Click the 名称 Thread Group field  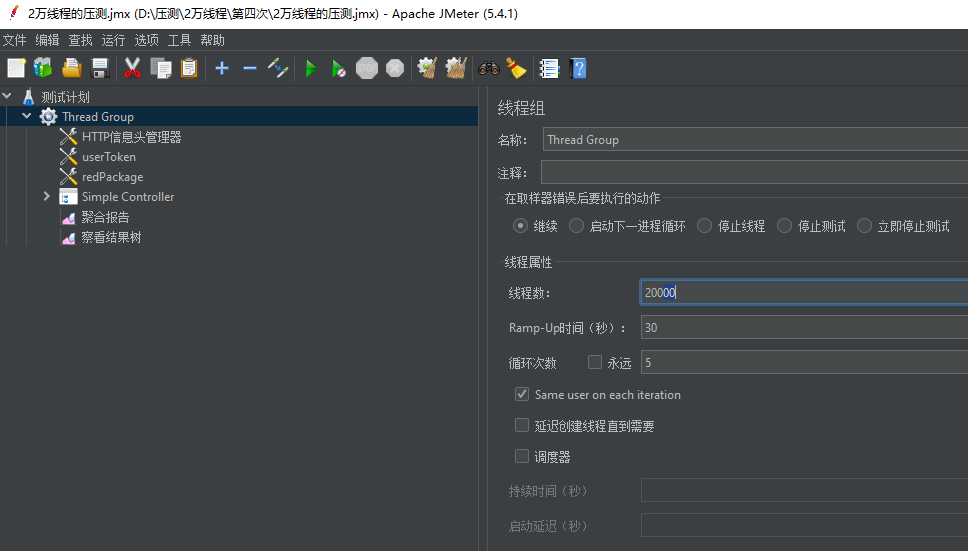[x=755, y=139]
